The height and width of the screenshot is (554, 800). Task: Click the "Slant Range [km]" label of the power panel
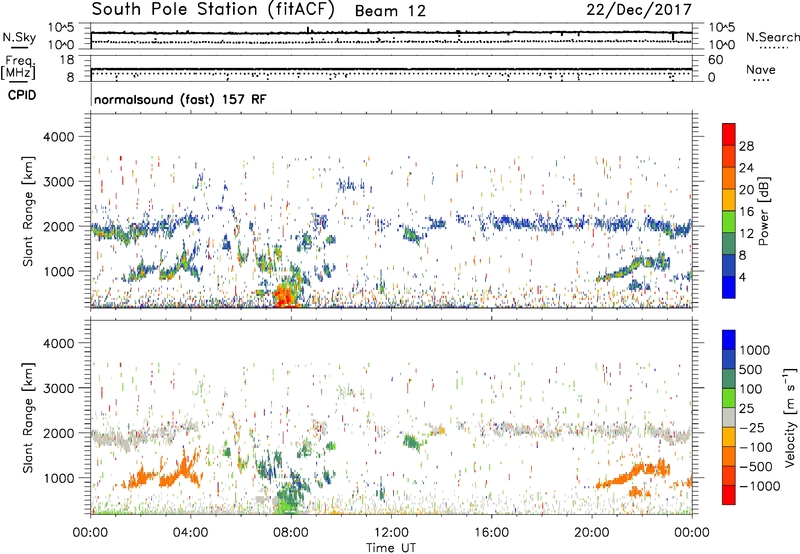[x=28, y=211]
